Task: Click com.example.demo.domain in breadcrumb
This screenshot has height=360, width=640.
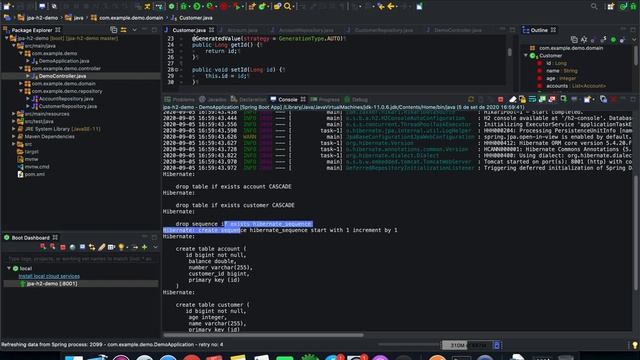Action: pos(131,18)
